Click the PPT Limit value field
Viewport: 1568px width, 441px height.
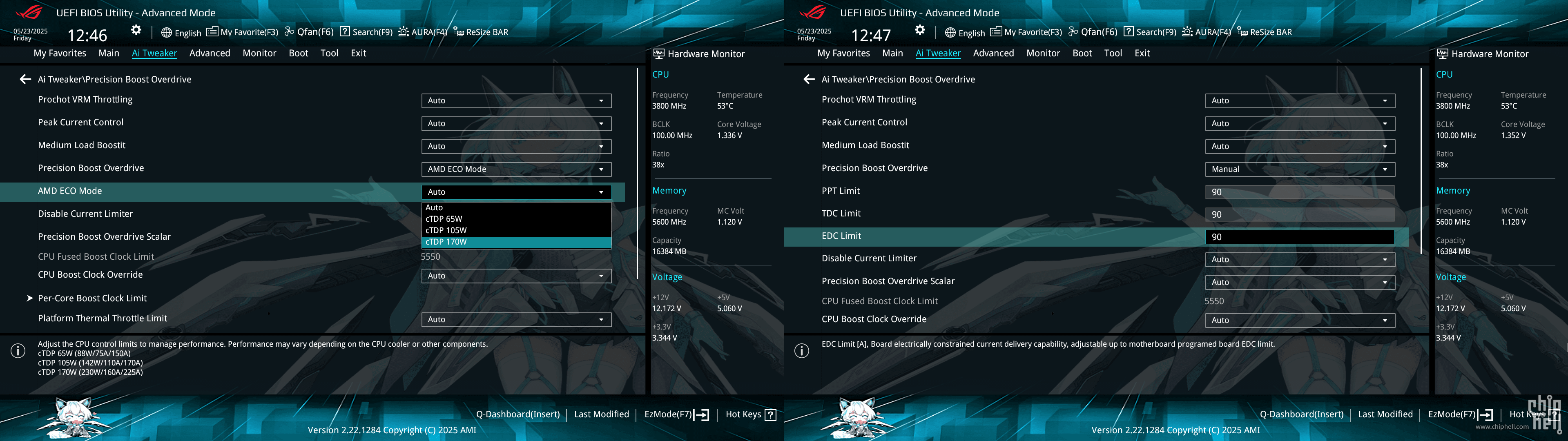point(1300,192)
